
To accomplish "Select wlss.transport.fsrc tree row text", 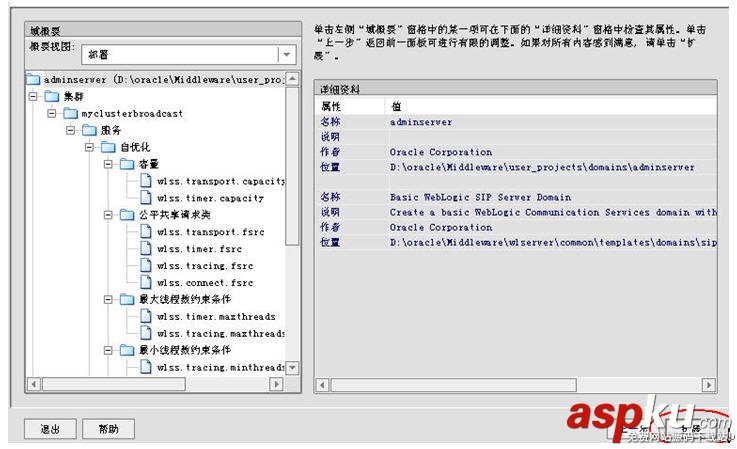I will coord(211,232).
